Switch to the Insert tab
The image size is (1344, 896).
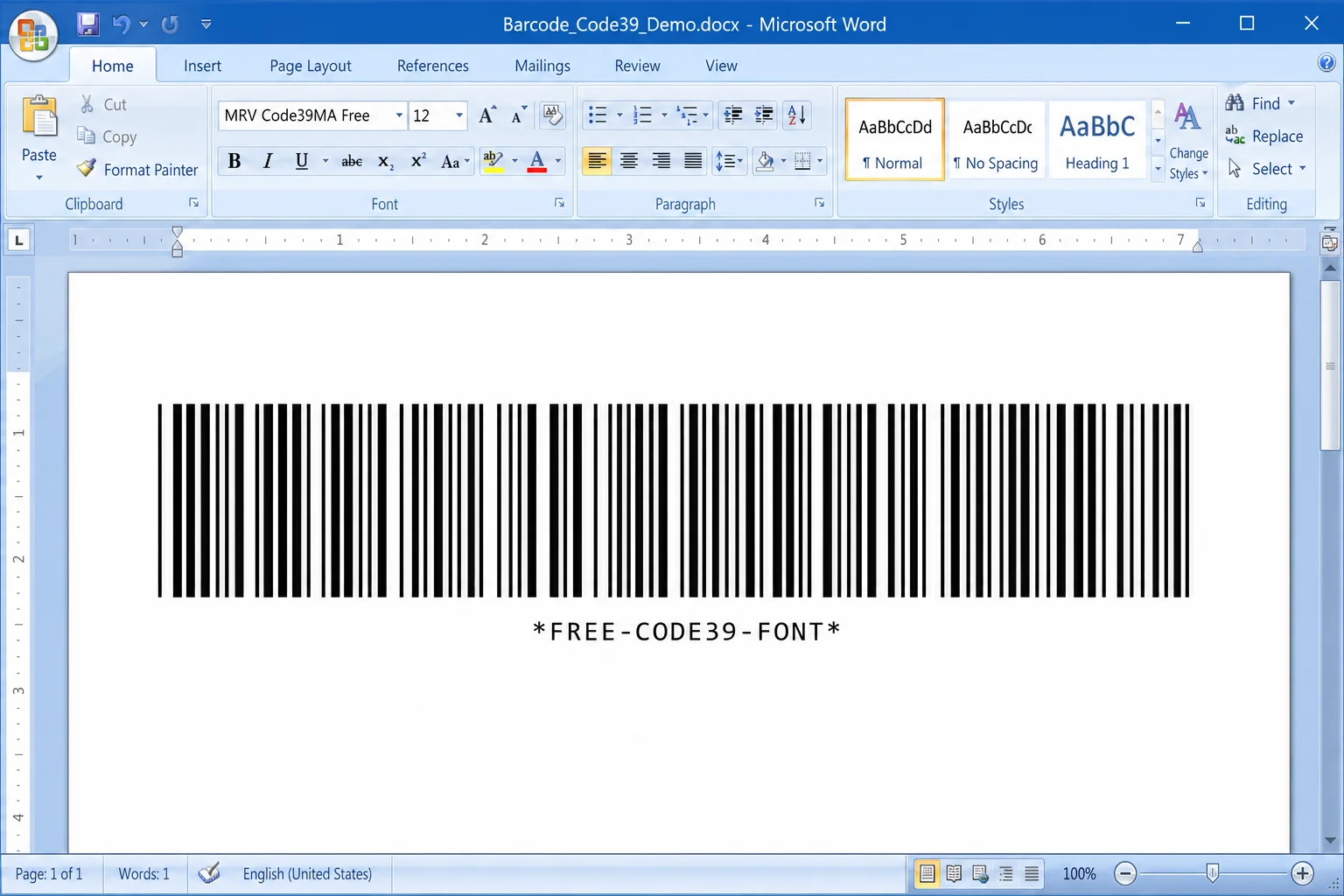point(202,66)
